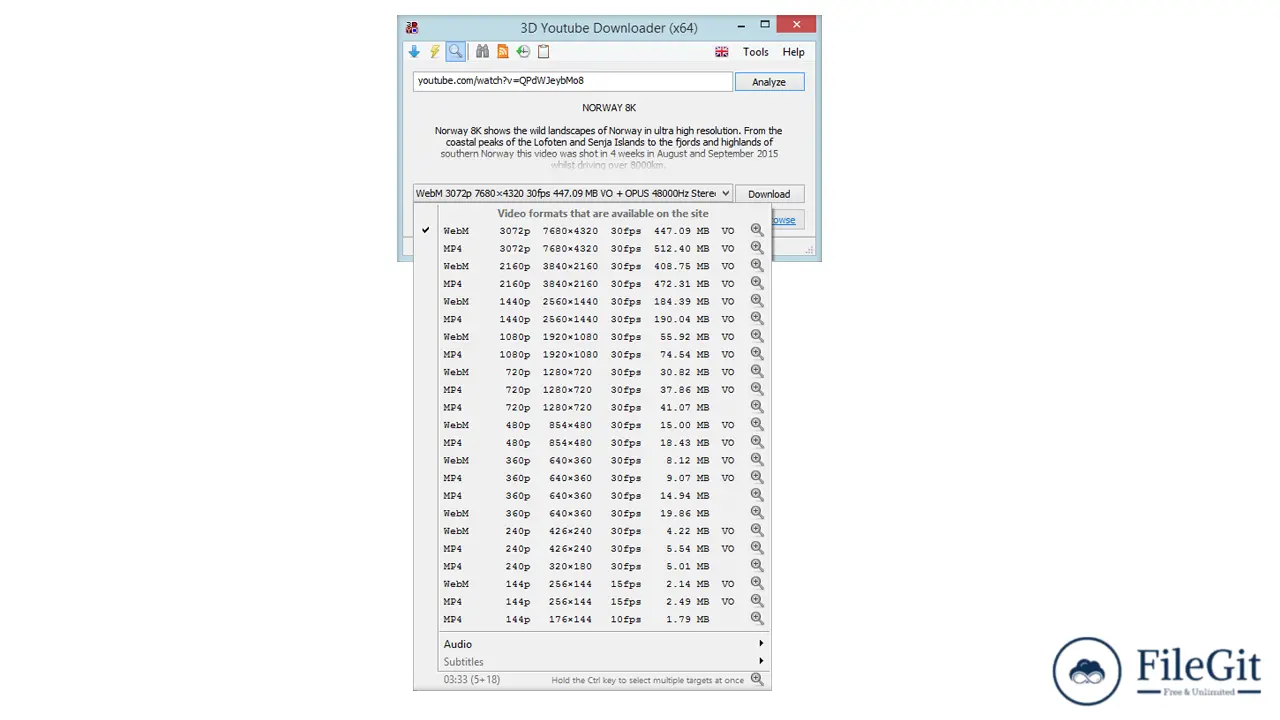Click the 'Hold the Ctrl key' hint text
Viewport: 1280px width, 720px height.
click(648, 680)
